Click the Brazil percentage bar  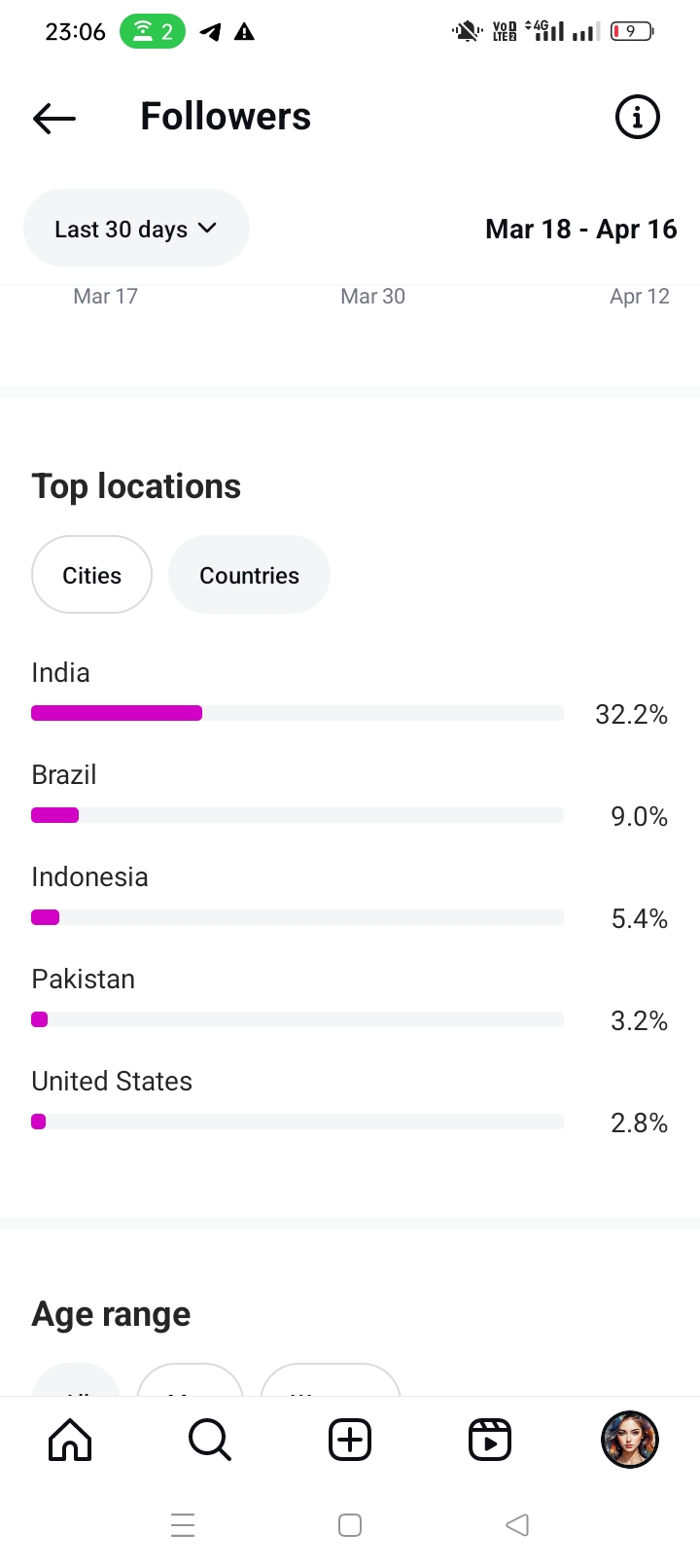(297, 815)
